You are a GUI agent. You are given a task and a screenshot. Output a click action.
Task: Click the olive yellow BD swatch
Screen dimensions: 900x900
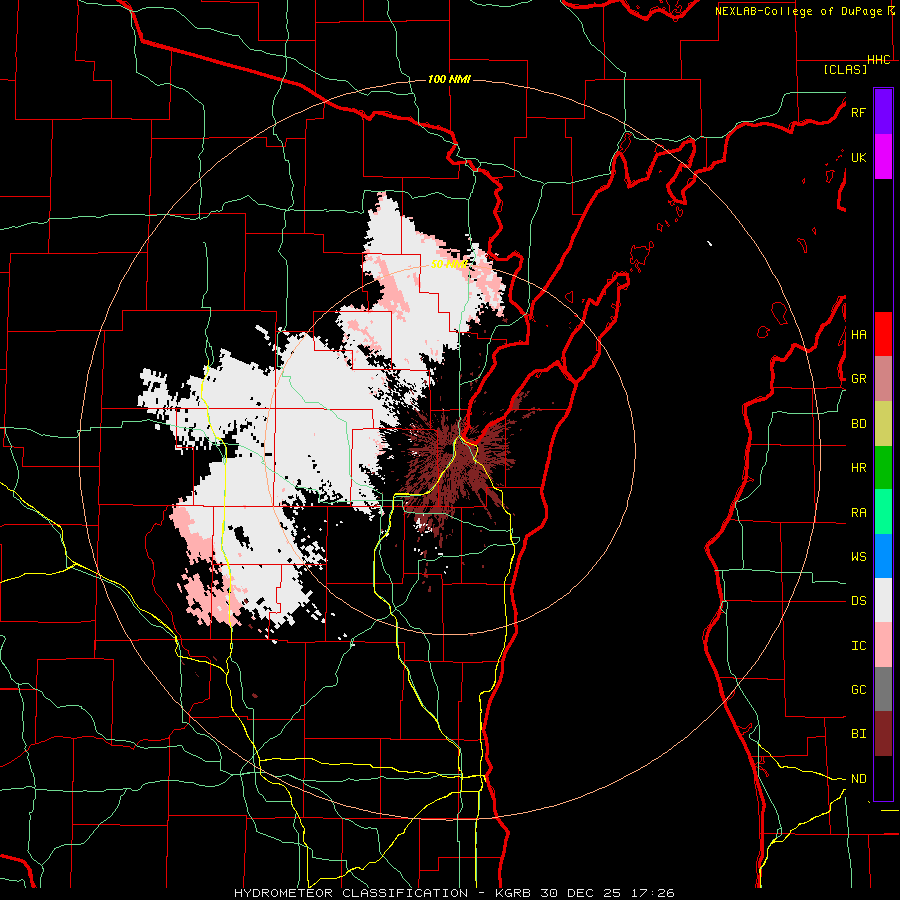click(x=883, y=424)
